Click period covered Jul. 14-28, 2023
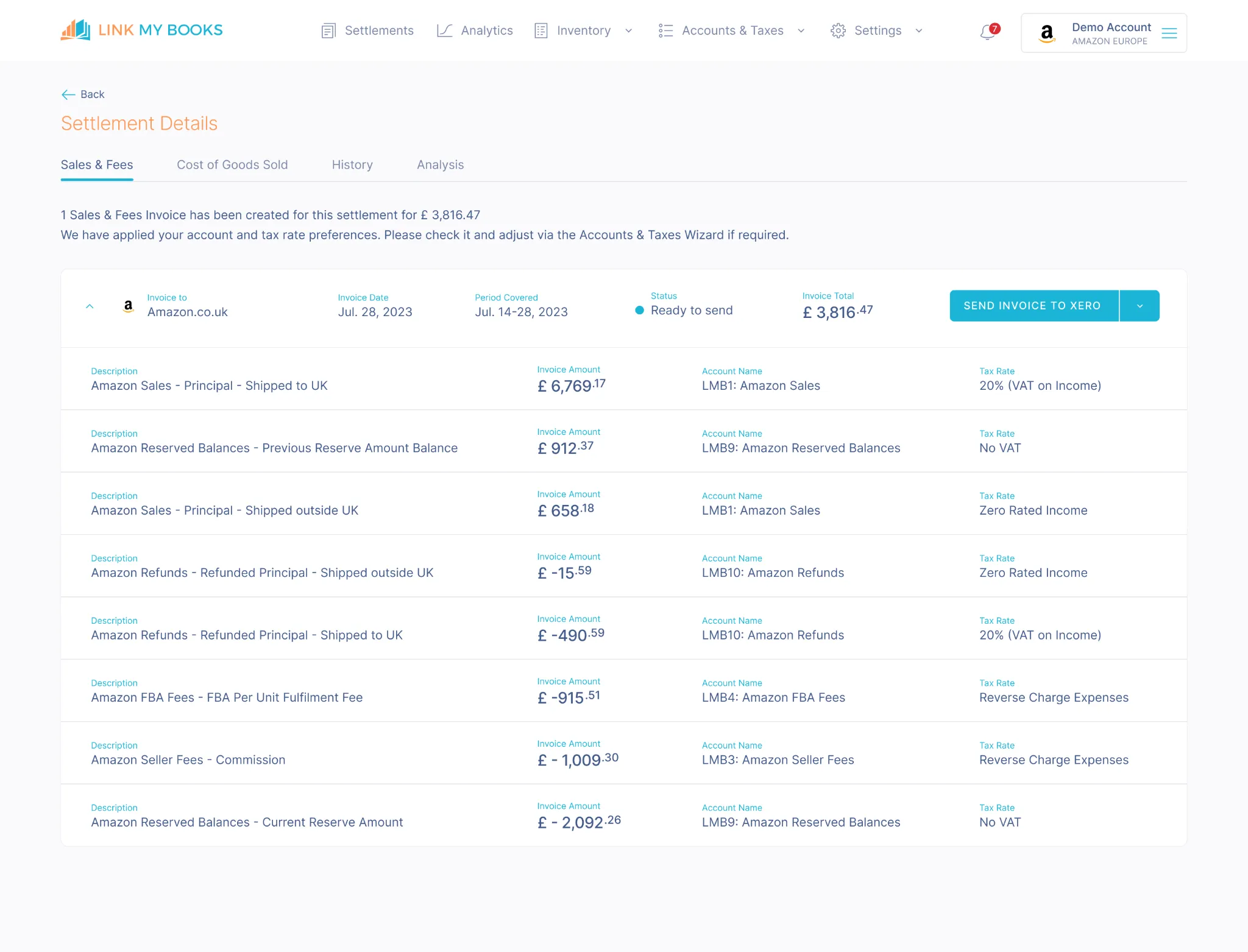The width and height of the screenshot is (1248, 952). tap(521, 312)
